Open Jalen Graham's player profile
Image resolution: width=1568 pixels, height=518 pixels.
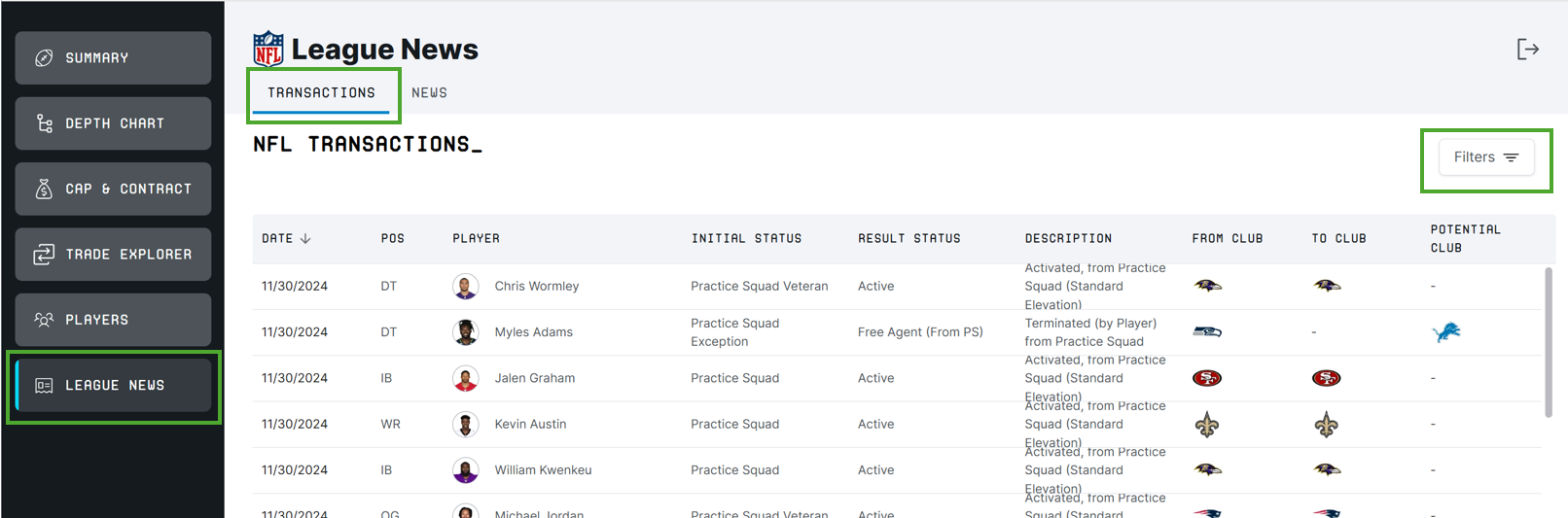click(534, 378)
